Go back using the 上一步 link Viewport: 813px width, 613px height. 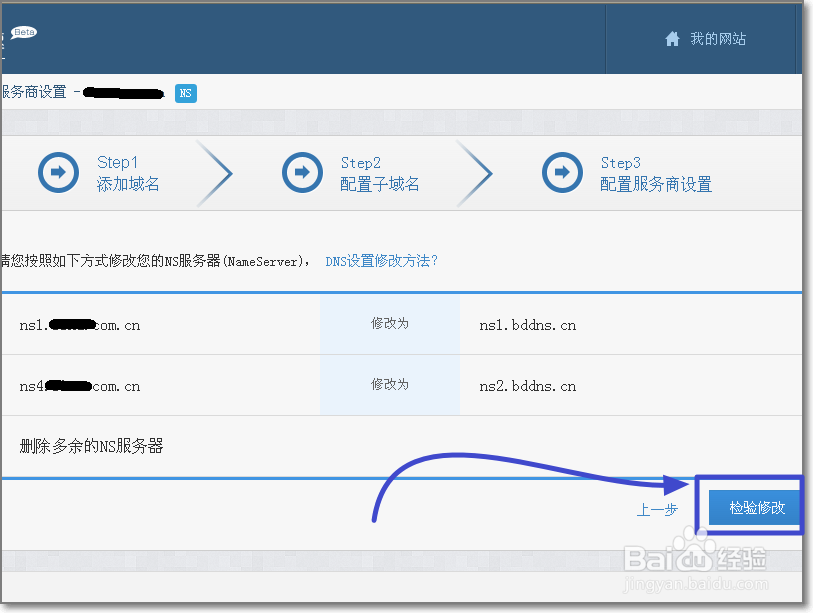coord(657,509)
